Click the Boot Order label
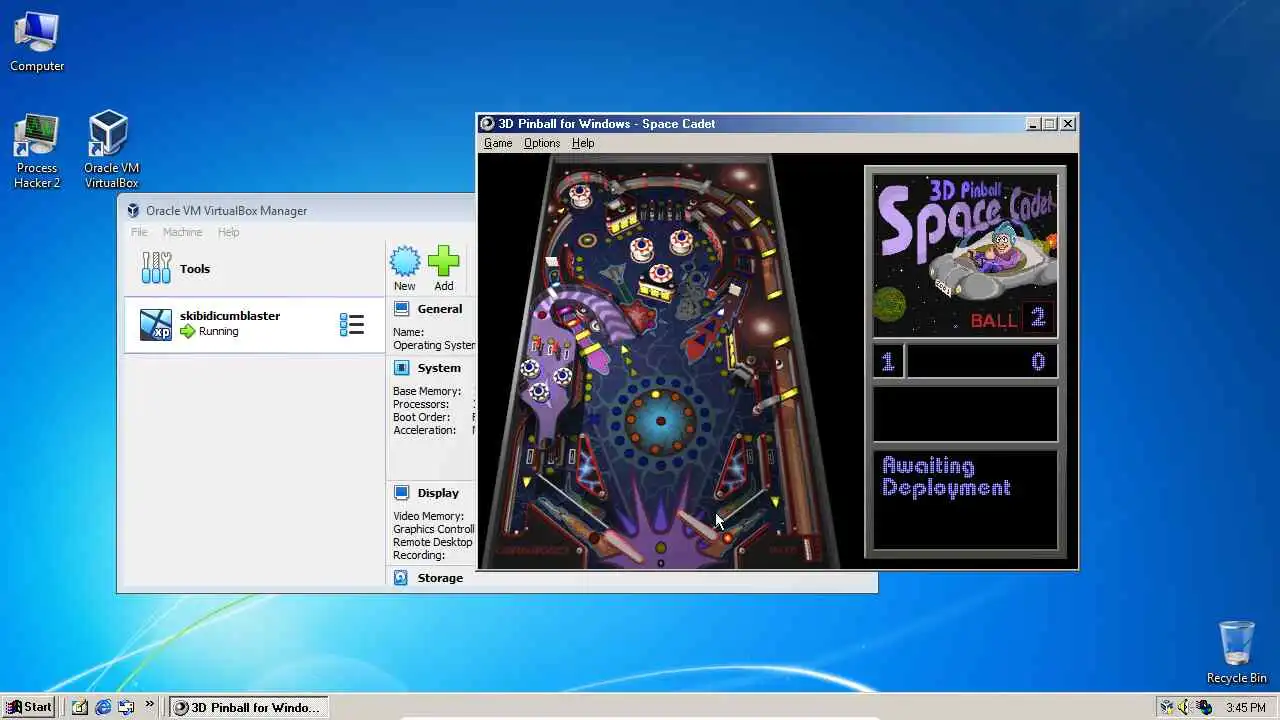The height and width of the screenshot is (720, 1280). tap(422, 417)
